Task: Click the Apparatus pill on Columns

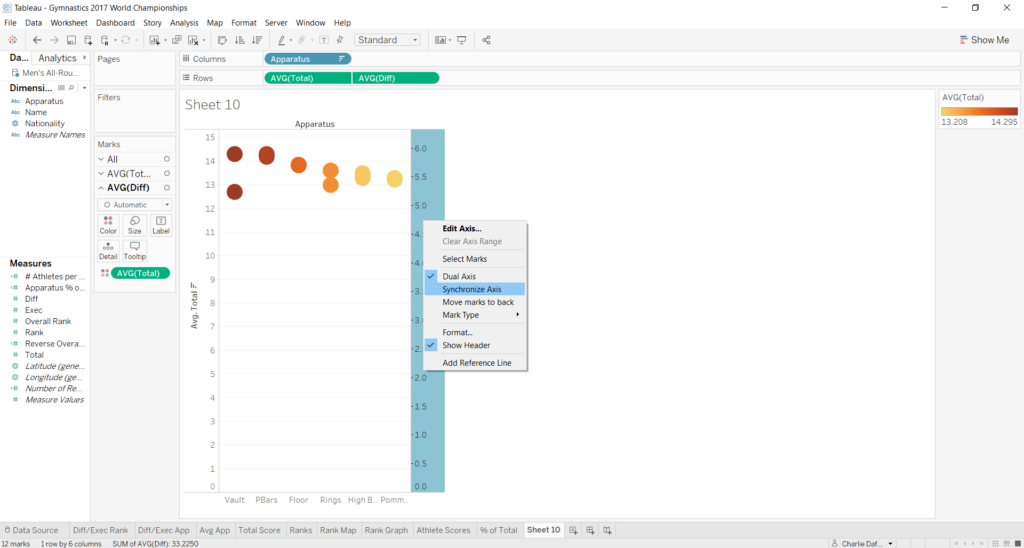Action: 308,59
